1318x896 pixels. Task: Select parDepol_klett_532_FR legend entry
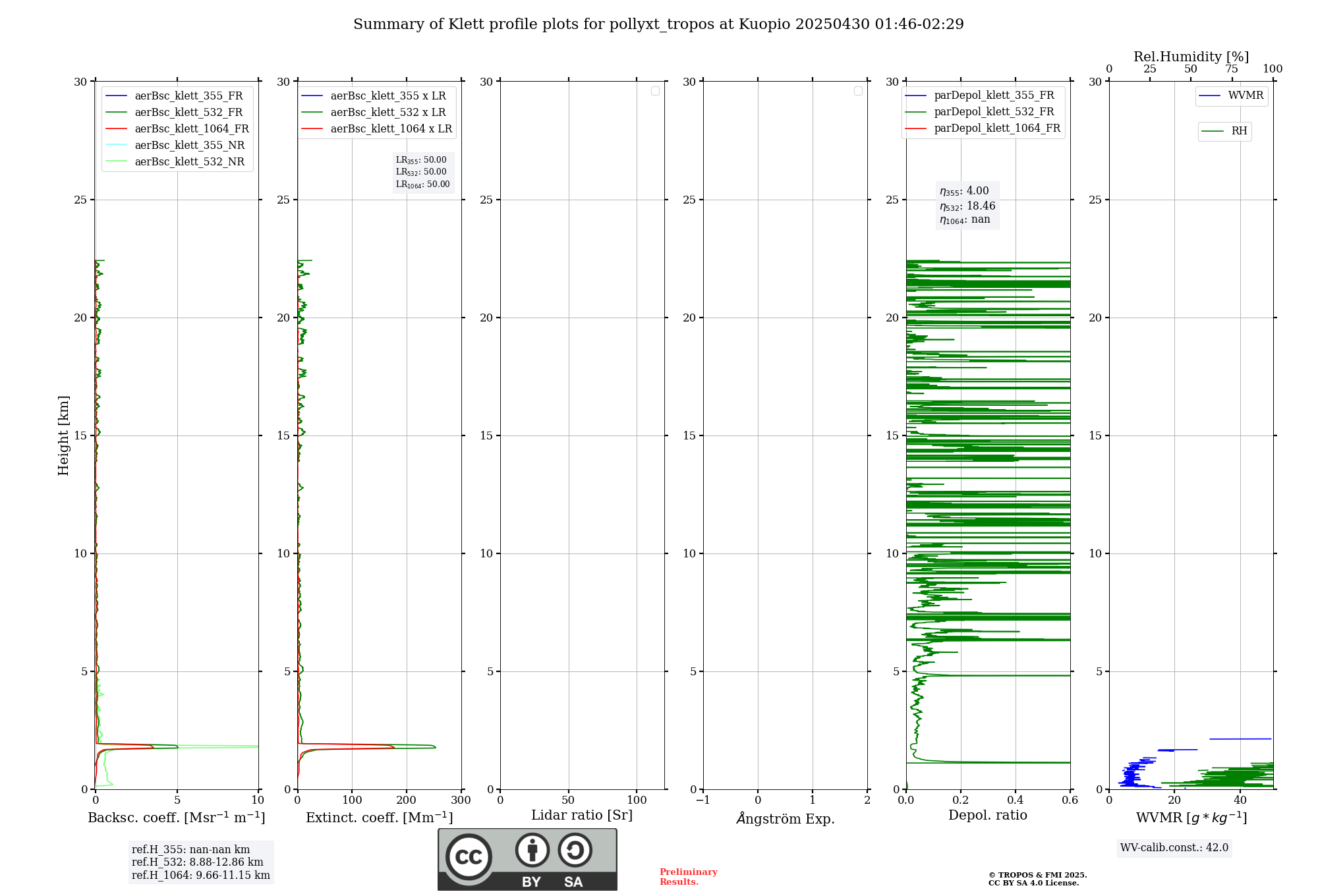[980, 112]
